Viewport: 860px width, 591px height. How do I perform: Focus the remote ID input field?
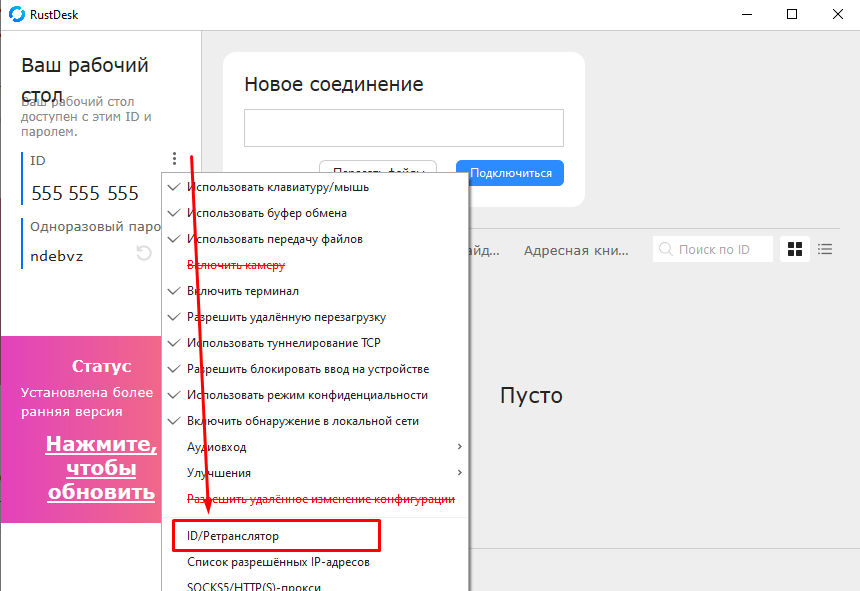[404, 128]
